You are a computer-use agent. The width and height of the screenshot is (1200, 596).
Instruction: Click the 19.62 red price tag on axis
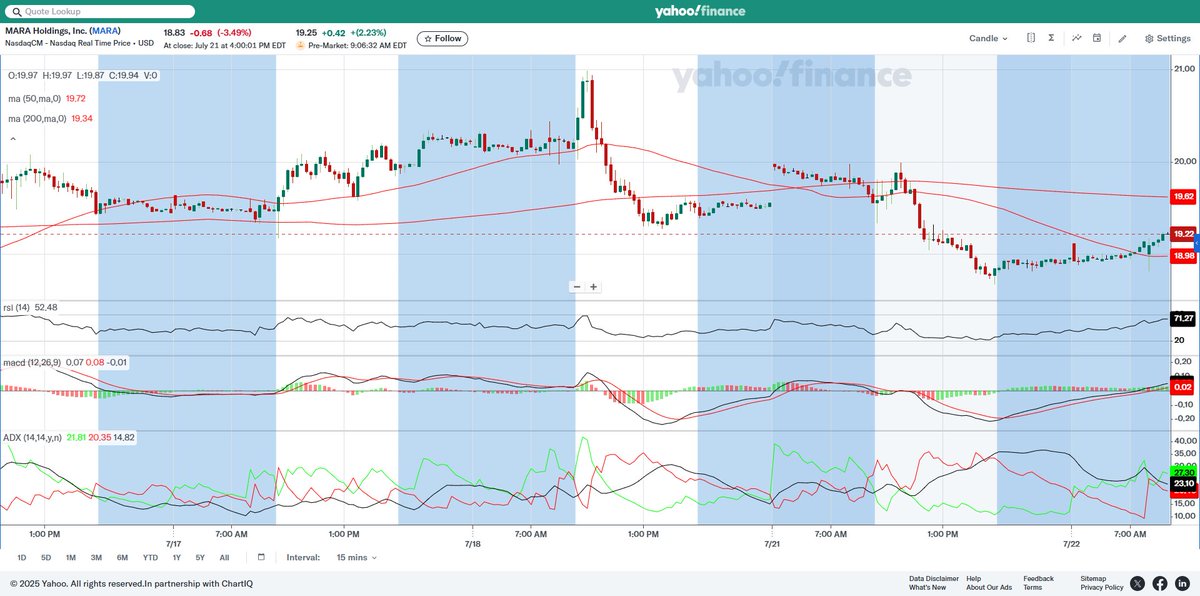[x=1183, y=197]
